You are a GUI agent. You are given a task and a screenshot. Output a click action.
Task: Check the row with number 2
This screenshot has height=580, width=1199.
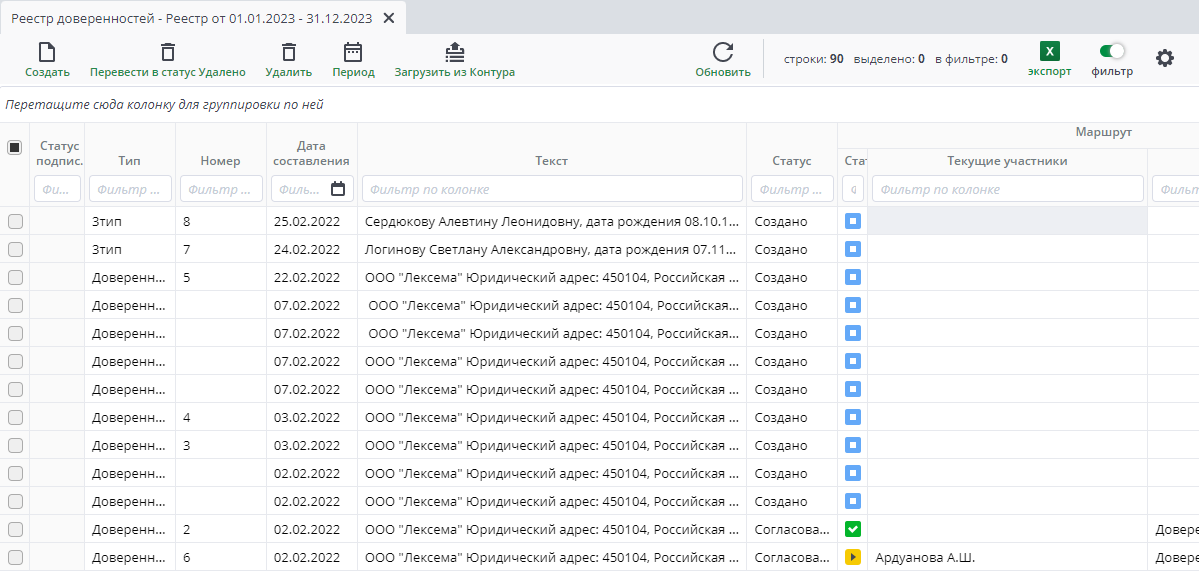coord(15,529)
